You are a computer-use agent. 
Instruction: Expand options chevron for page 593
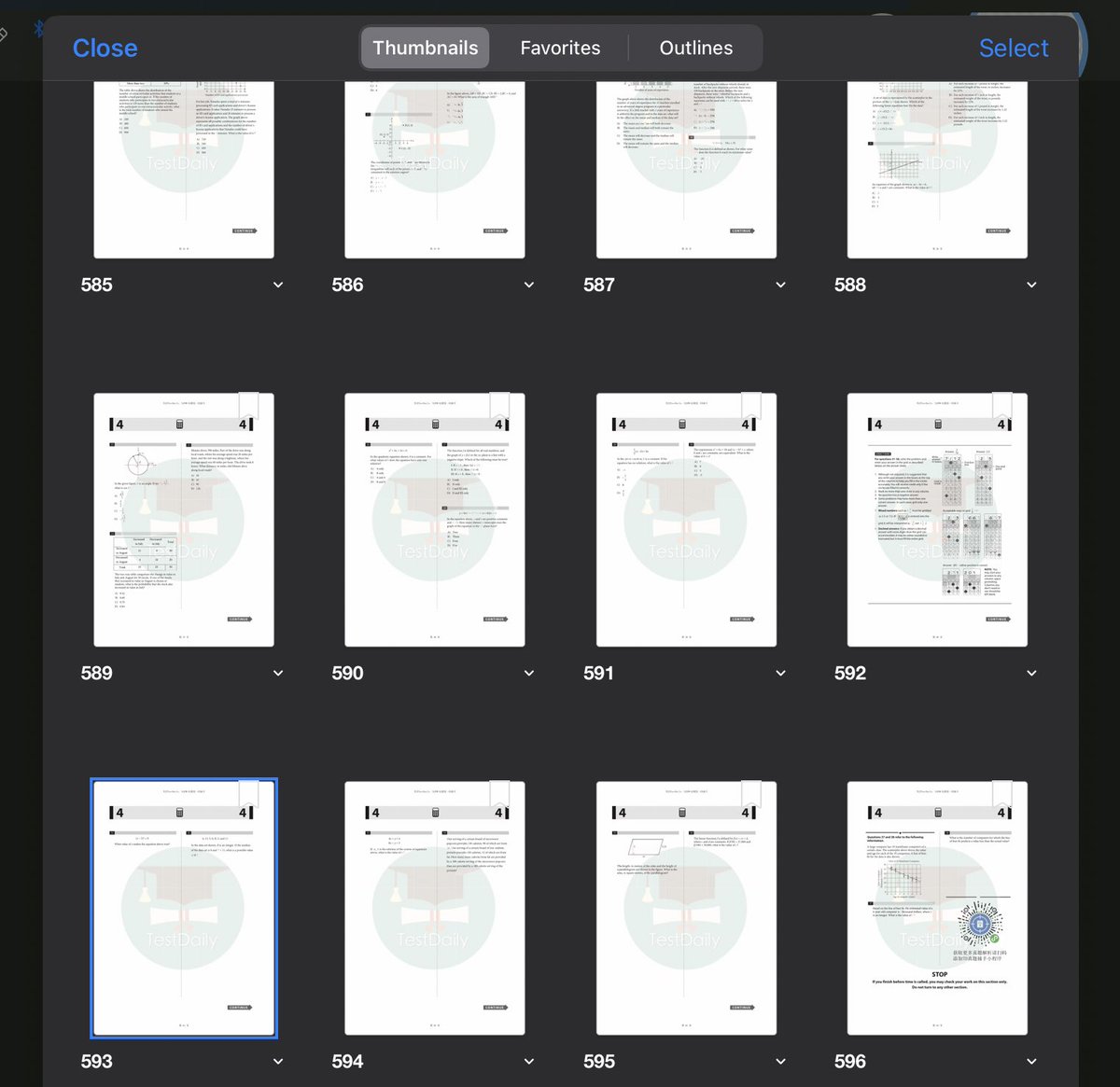[x=278, y=1061]
